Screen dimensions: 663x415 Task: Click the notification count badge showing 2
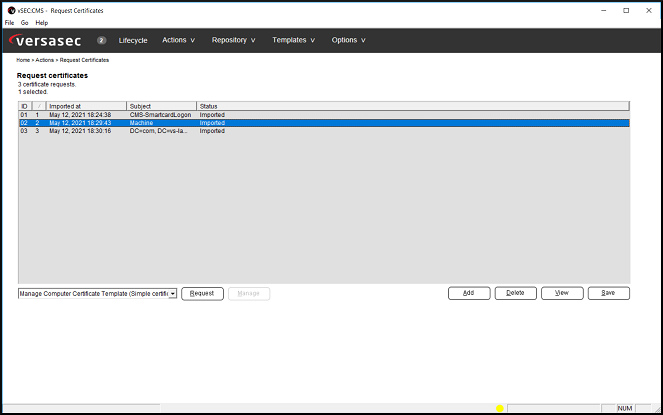102,40
